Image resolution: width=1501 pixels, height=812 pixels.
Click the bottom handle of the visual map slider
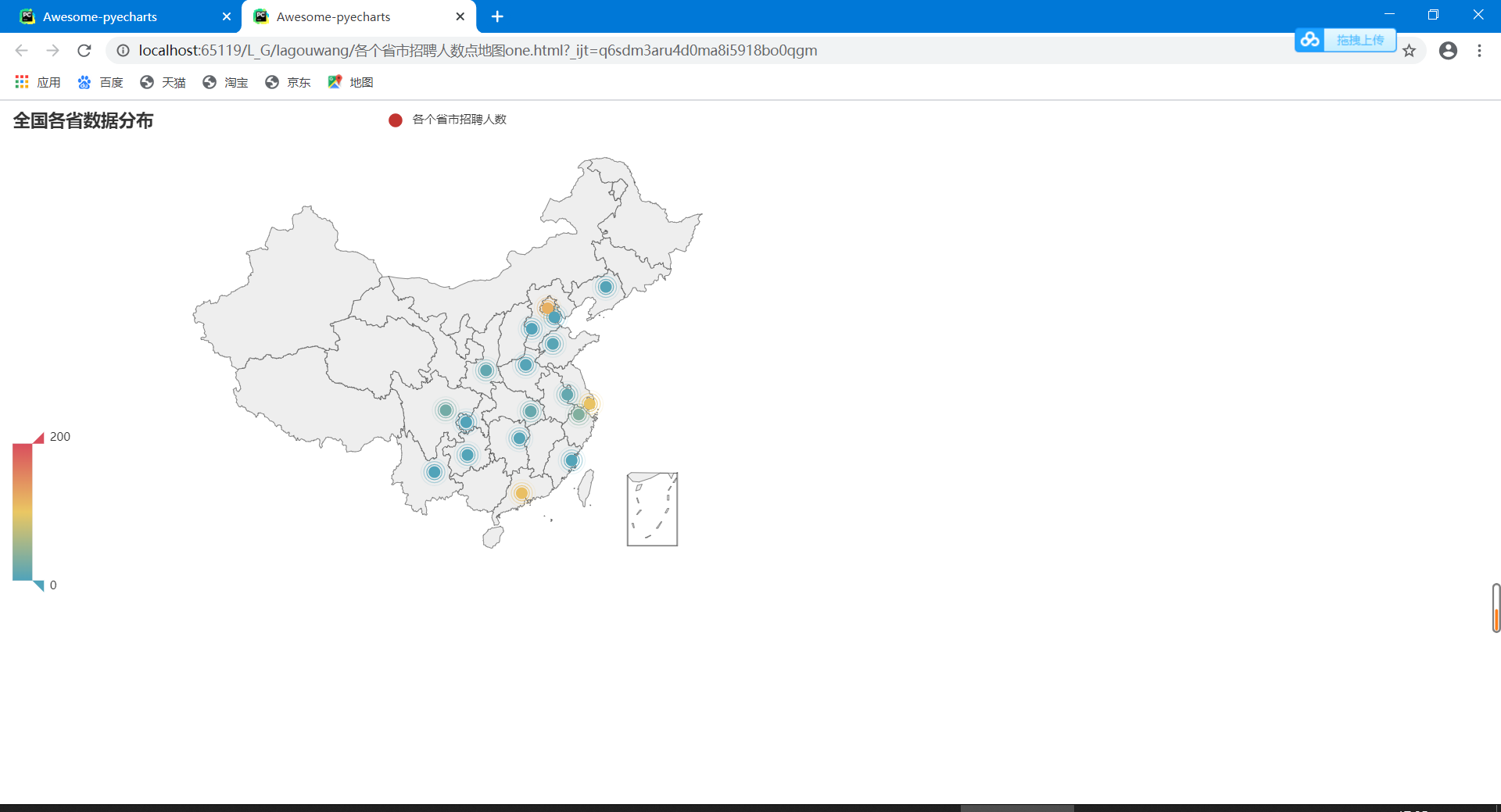coord(38,586)
